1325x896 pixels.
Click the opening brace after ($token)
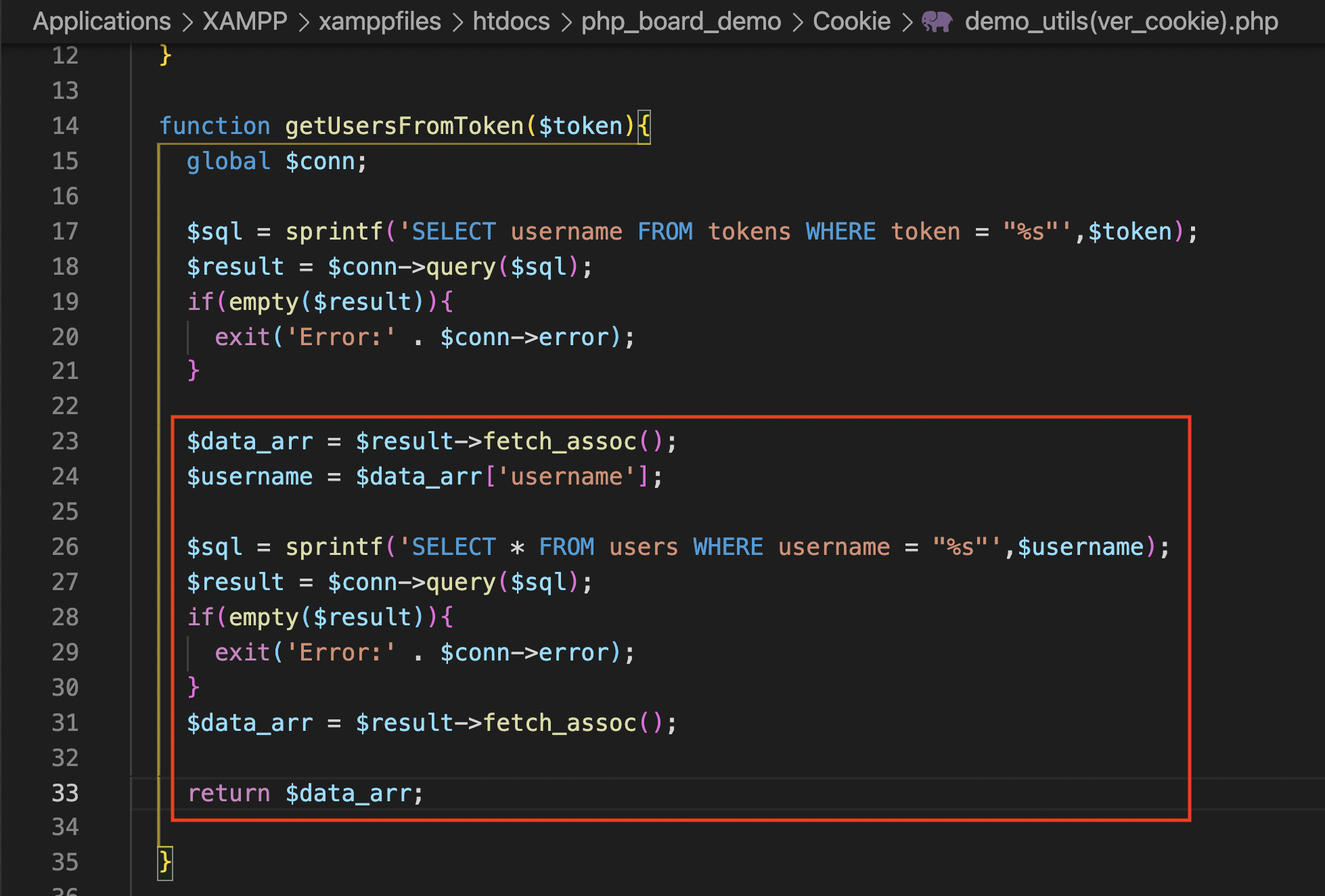[x=644, y=126]
